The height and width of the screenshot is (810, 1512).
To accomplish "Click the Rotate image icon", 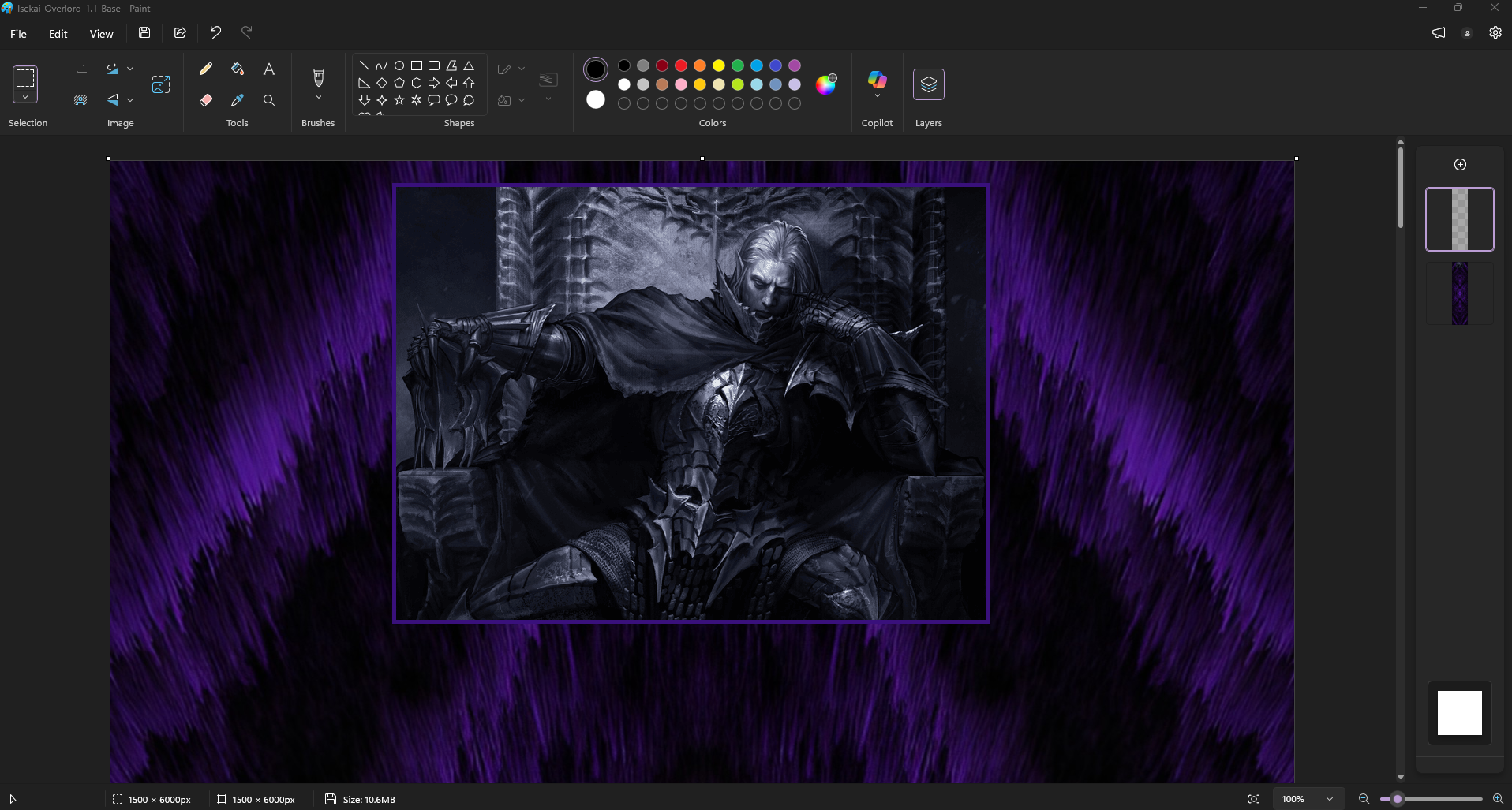I will tap(113, 69).
